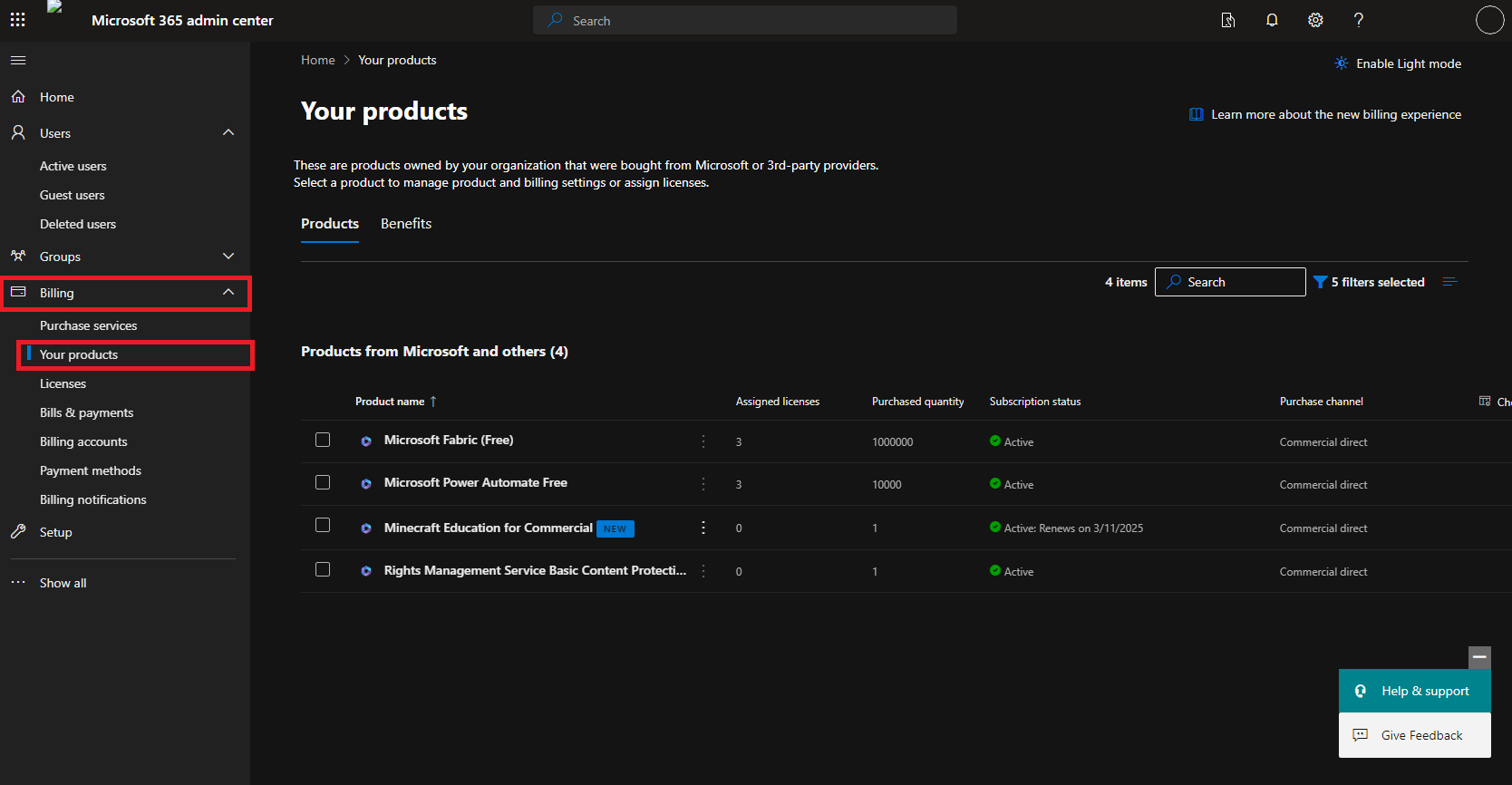Open the account profile circle
The width and height of the screenshot is (1512, 785).
(1489, 20)
